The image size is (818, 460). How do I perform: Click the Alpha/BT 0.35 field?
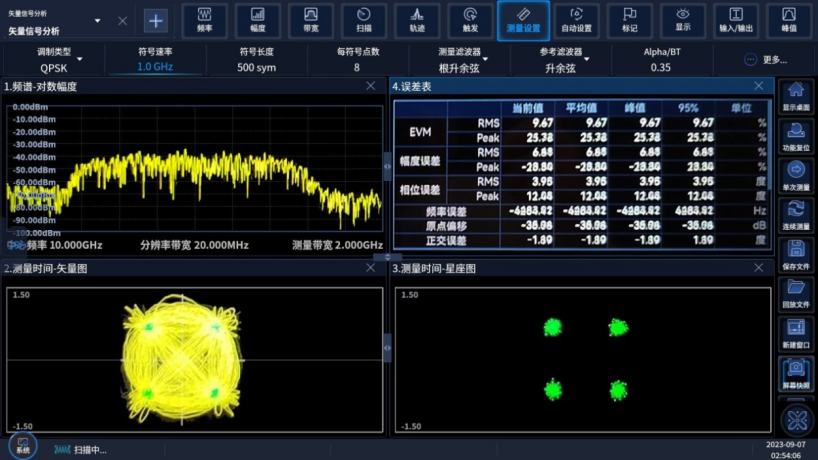click(x=661, y=59)
